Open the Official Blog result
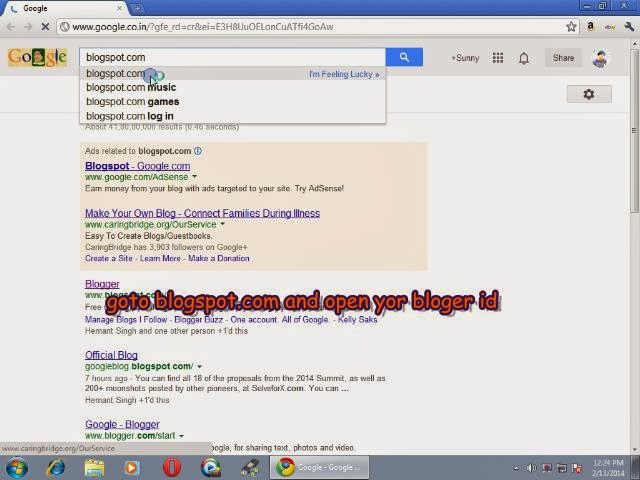The height and width of the screenshot is (480, 640). click(x=111, y=355)
